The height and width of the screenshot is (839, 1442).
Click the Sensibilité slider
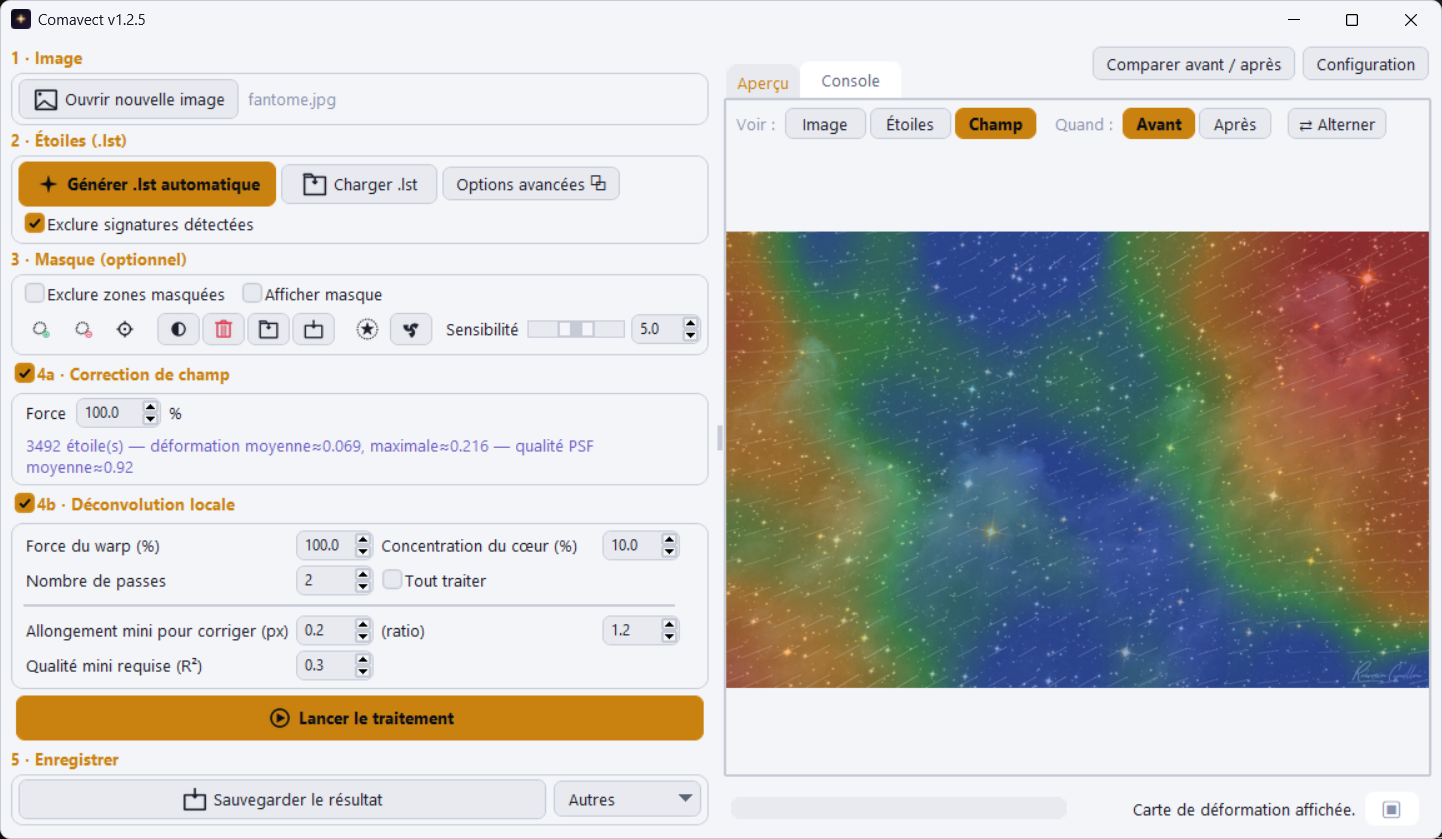coord(576,329)
